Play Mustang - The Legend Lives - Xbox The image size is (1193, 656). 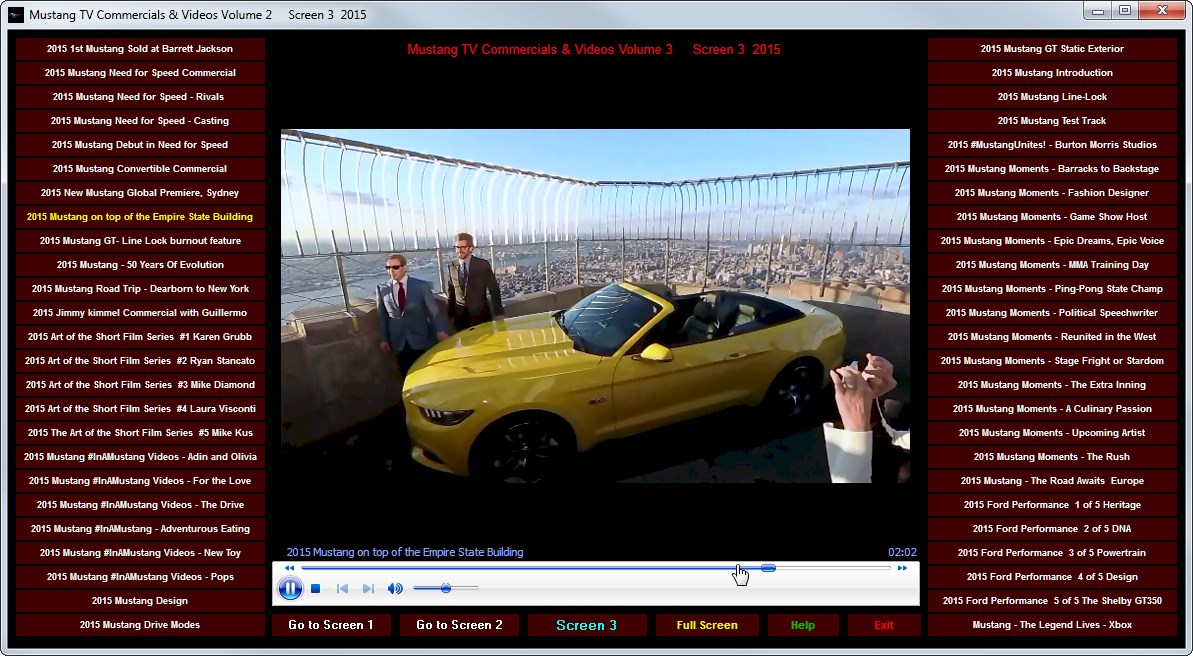(1052, 625)
